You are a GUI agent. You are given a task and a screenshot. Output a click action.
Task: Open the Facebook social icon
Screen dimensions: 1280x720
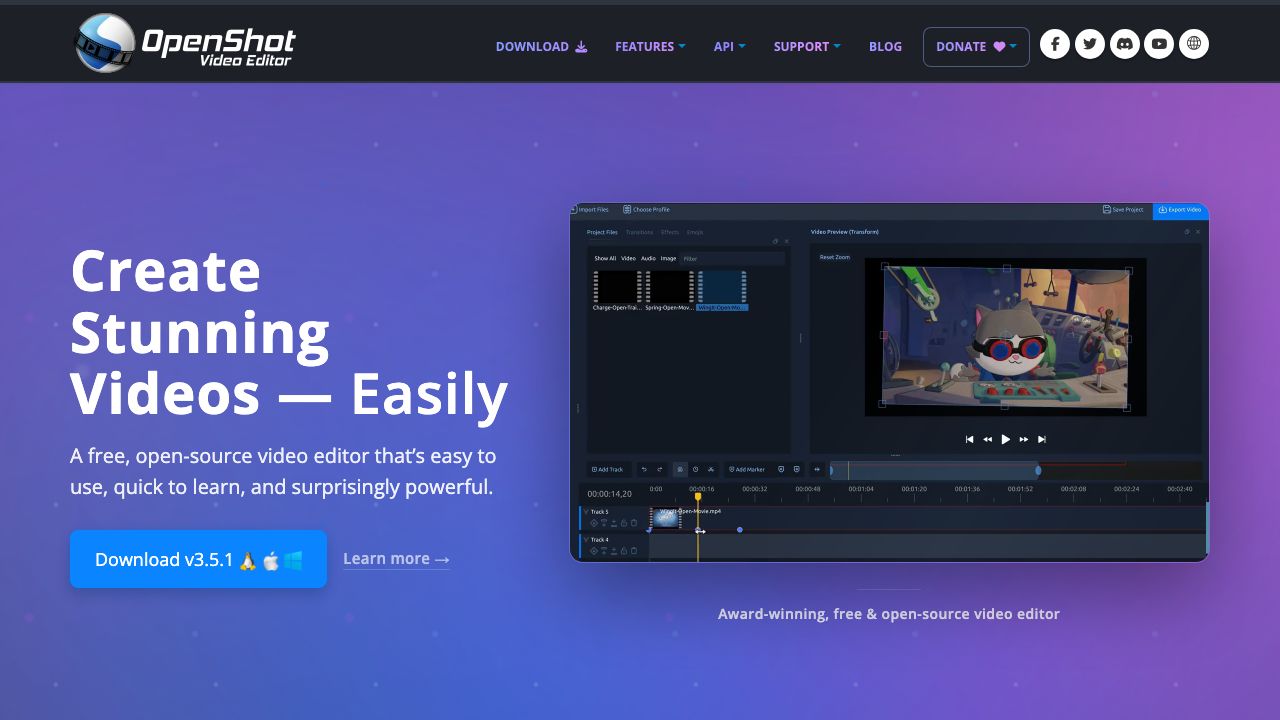coord(1055,44)
